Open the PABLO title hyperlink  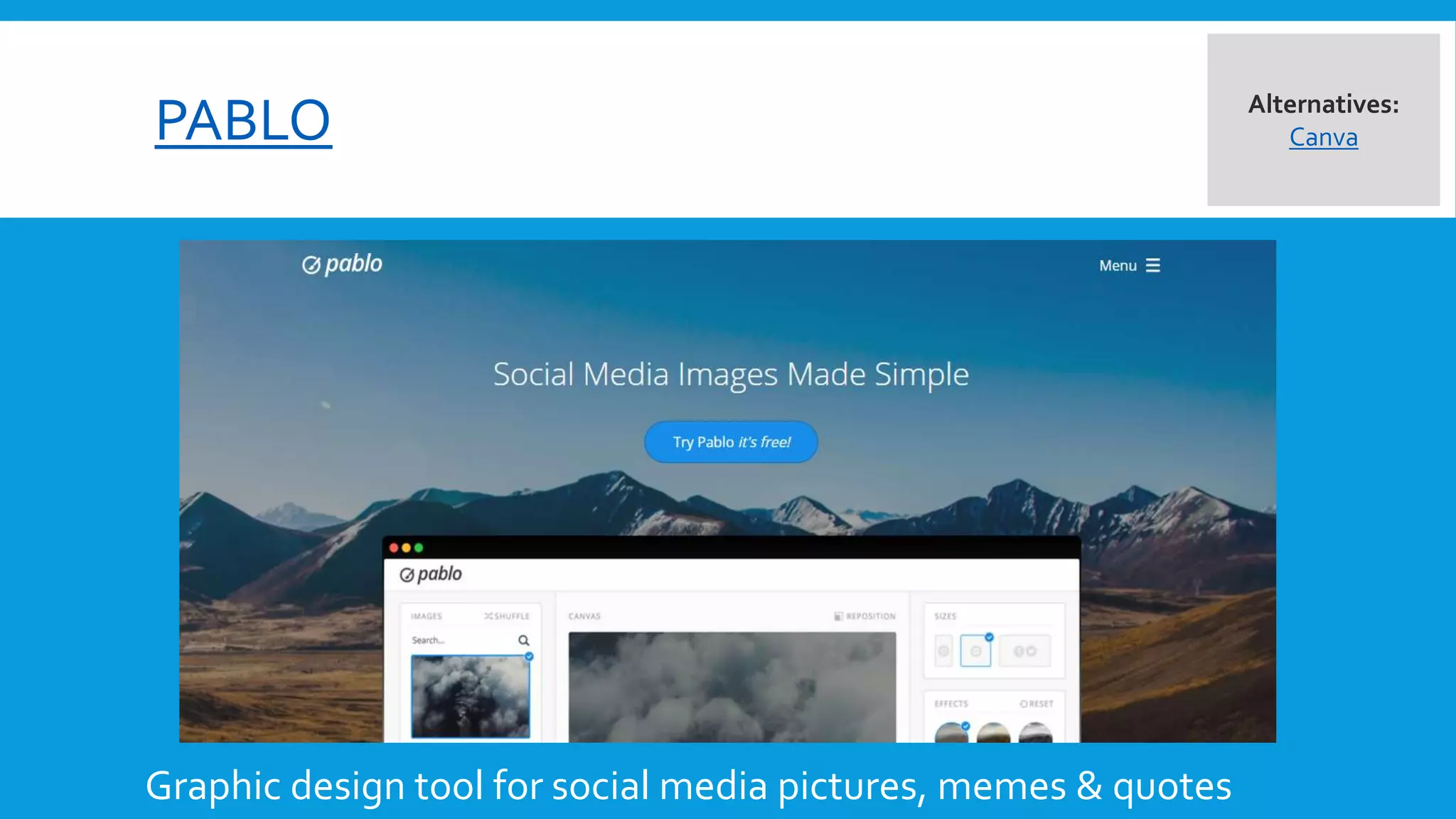243,120
